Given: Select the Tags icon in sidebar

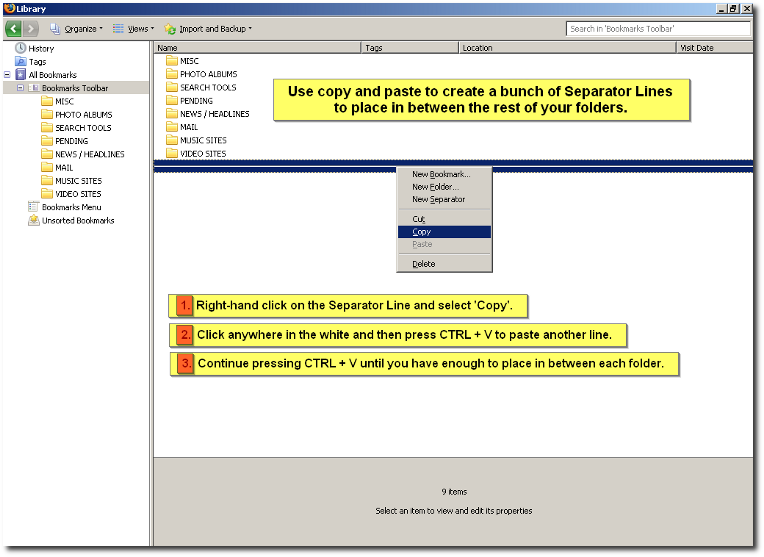Looking at the screenshot, I should [21, 62].
